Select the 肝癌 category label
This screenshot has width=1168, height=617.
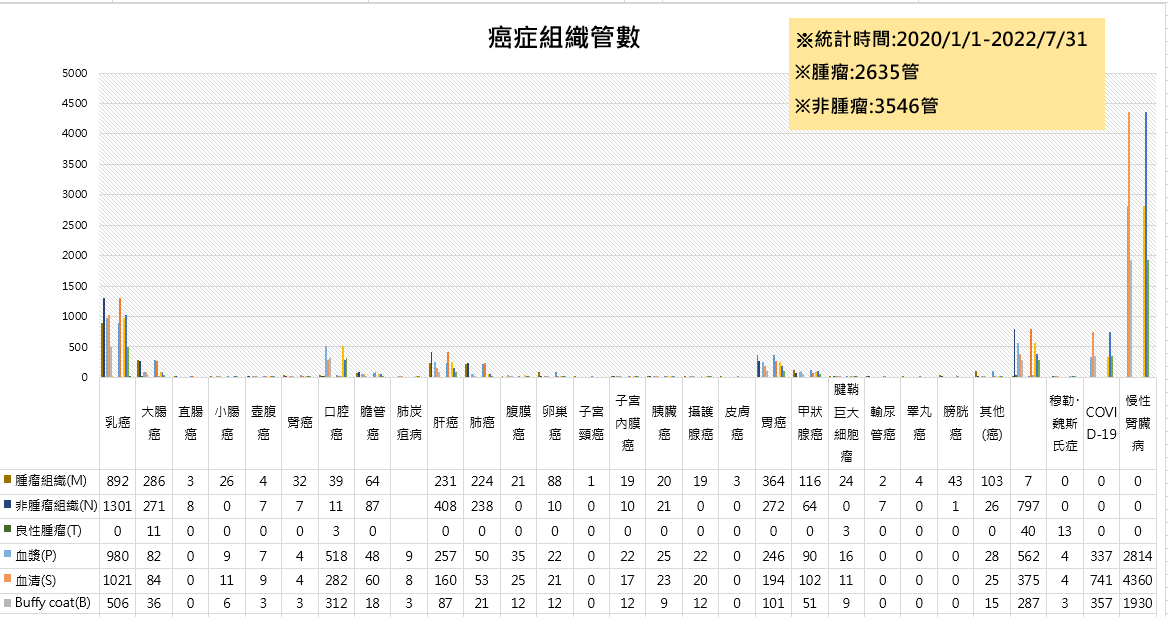tap(445, 423)
